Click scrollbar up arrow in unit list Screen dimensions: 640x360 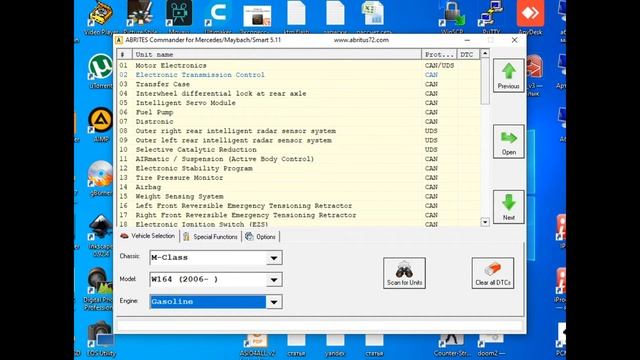485,53
